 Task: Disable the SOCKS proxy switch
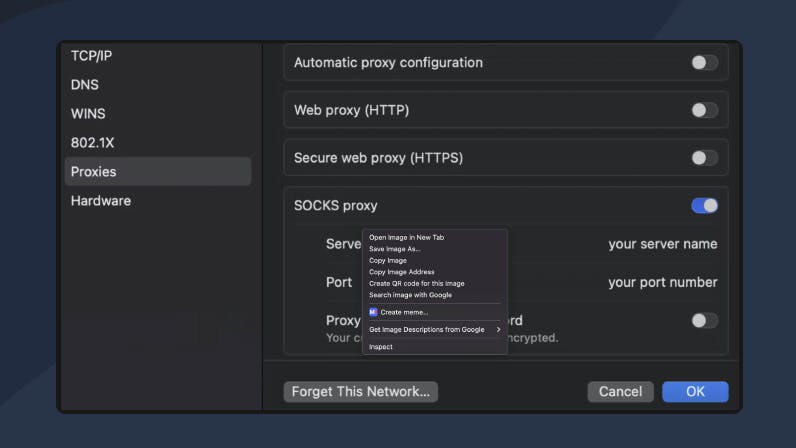click(704, 206)
